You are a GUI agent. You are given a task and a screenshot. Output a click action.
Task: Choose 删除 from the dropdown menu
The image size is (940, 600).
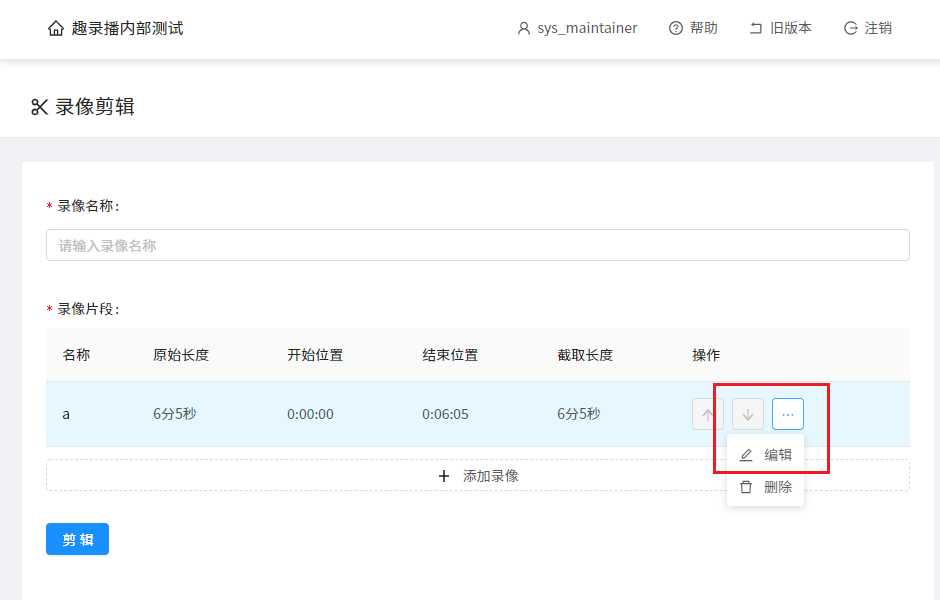click(766, 487)
